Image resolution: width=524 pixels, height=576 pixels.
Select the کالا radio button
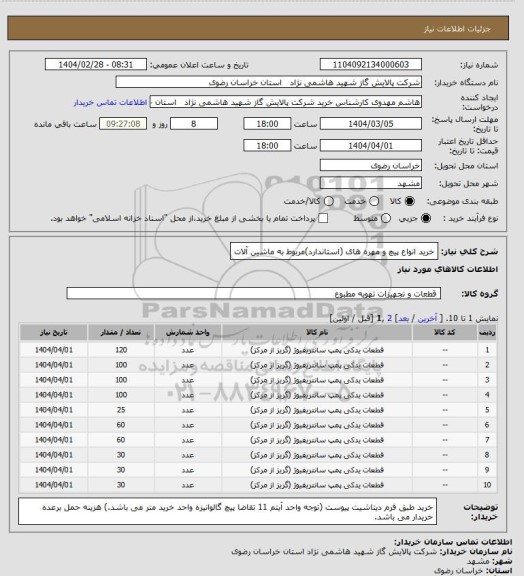[409, 201]
